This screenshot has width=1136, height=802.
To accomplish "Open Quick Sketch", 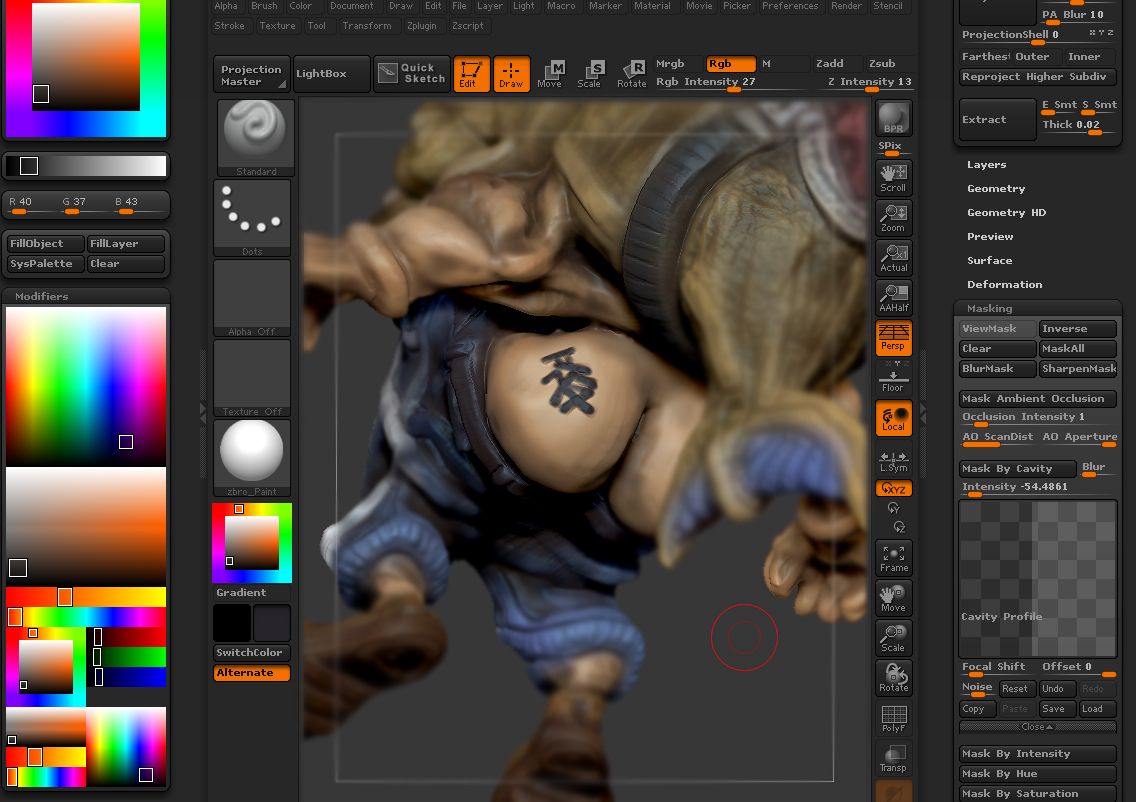I will pyautogui.click(x=412, y=74).
